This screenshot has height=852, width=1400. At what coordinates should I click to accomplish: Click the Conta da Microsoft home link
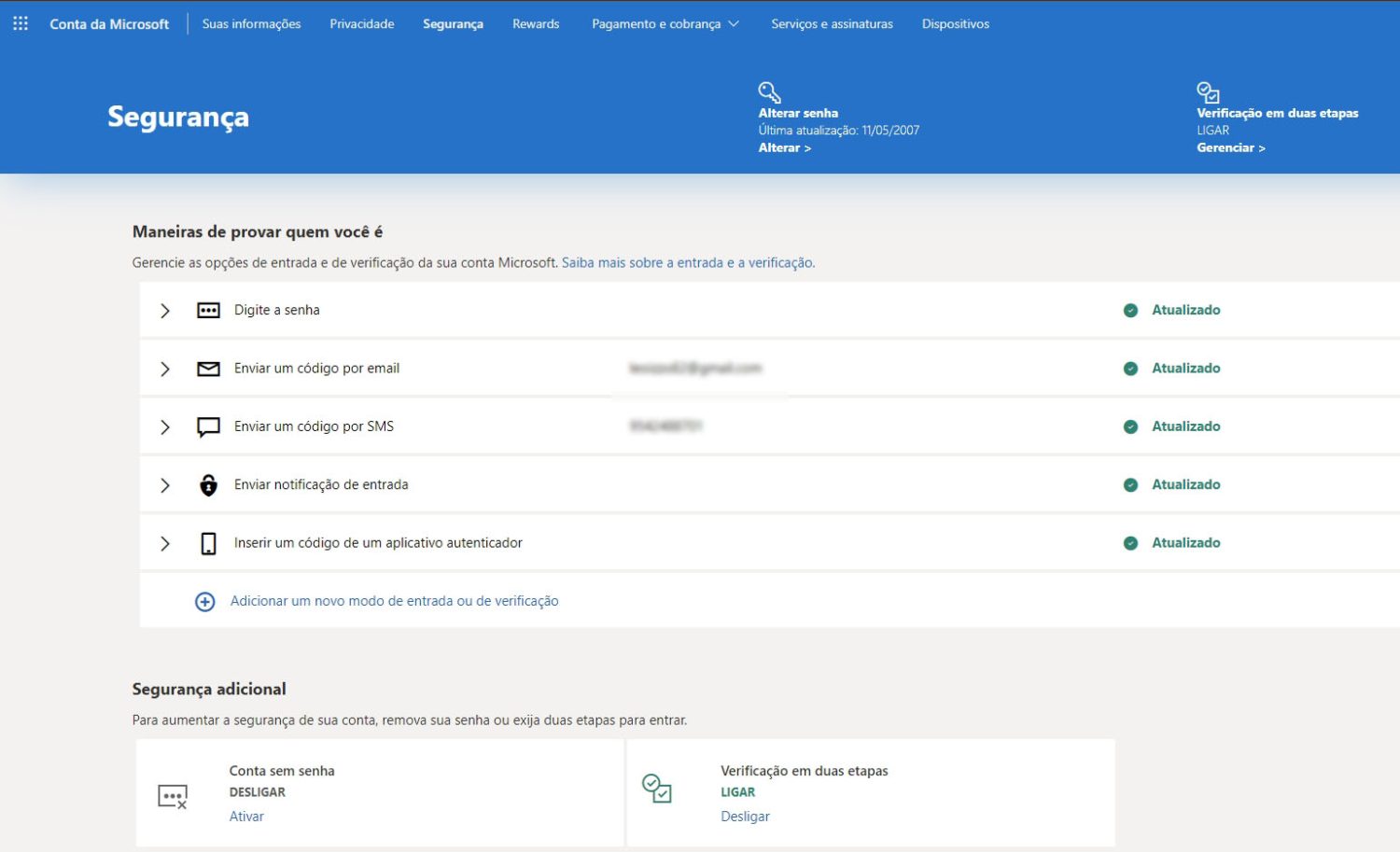[x=109, y=24]
